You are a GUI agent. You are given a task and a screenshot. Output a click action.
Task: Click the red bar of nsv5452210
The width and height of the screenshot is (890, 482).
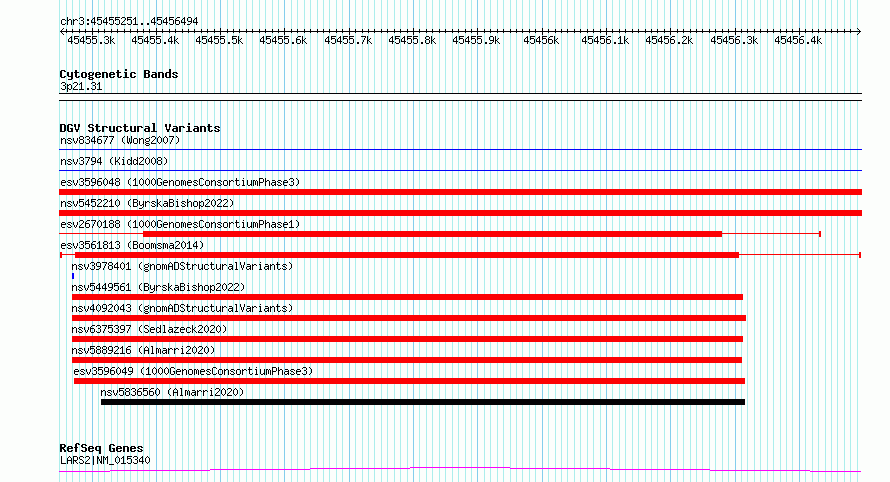(460, 213)
